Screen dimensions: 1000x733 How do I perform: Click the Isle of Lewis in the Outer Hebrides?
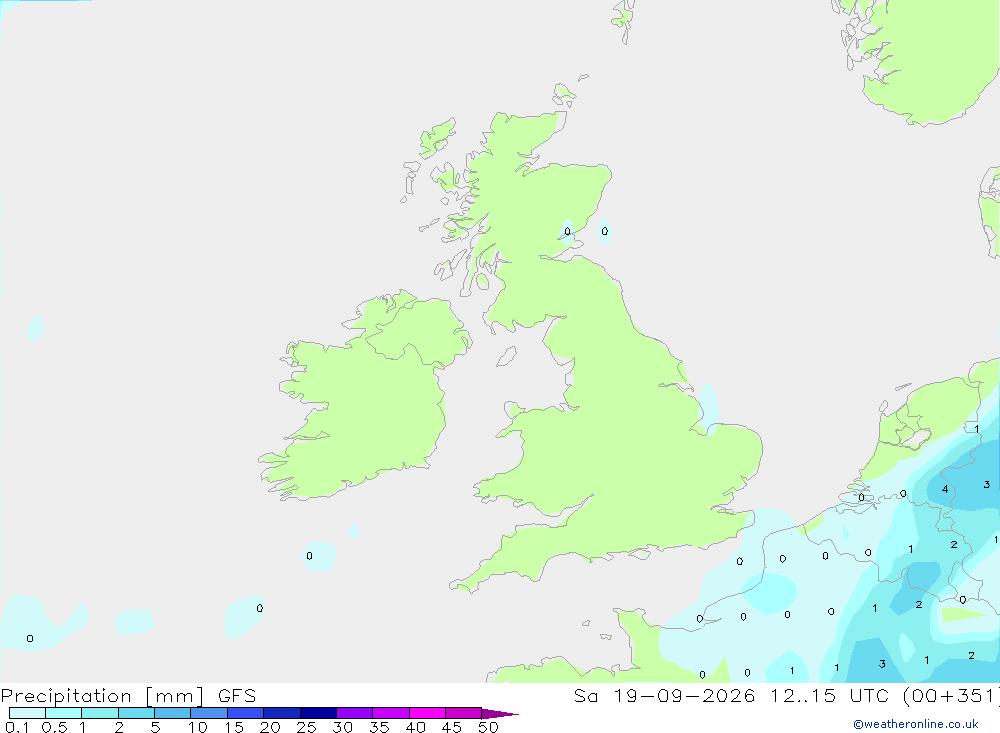[x=437, y=138]
